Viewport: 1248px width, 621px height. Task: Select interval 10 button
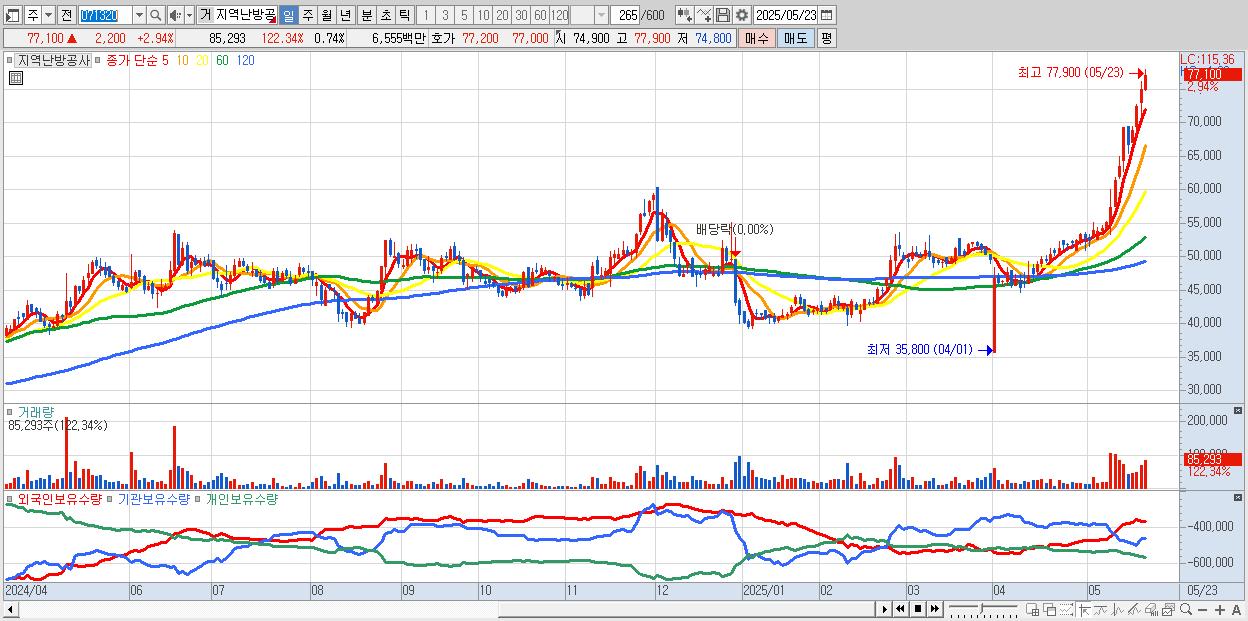coord(484,15)
